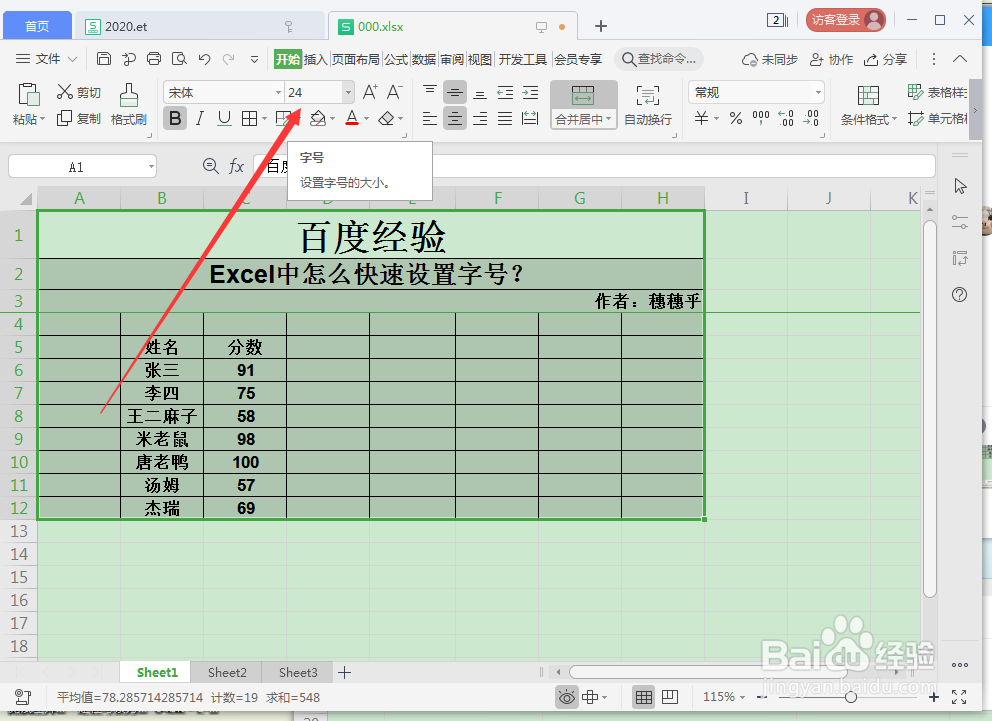Open the 公式 ribbon tab
This screenshot has height=721, width=992.
[396, 59]
